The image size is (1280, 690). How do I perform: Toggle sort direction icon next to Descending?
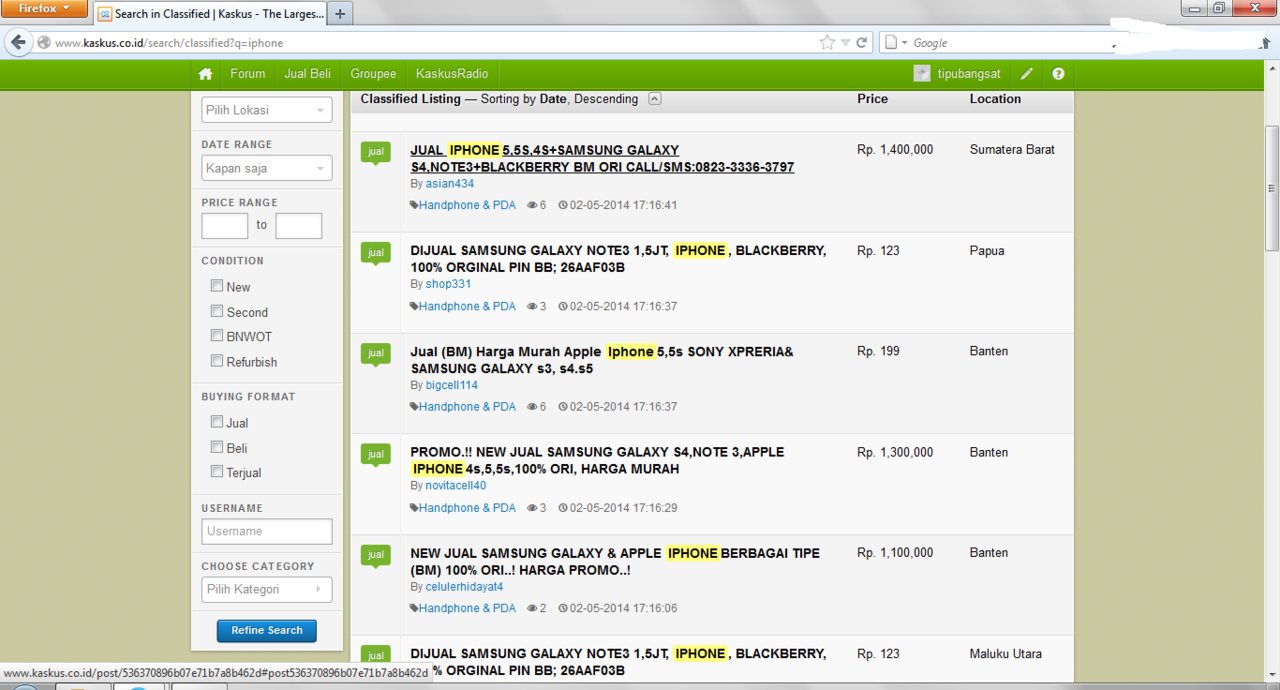[x=655, y=99]
